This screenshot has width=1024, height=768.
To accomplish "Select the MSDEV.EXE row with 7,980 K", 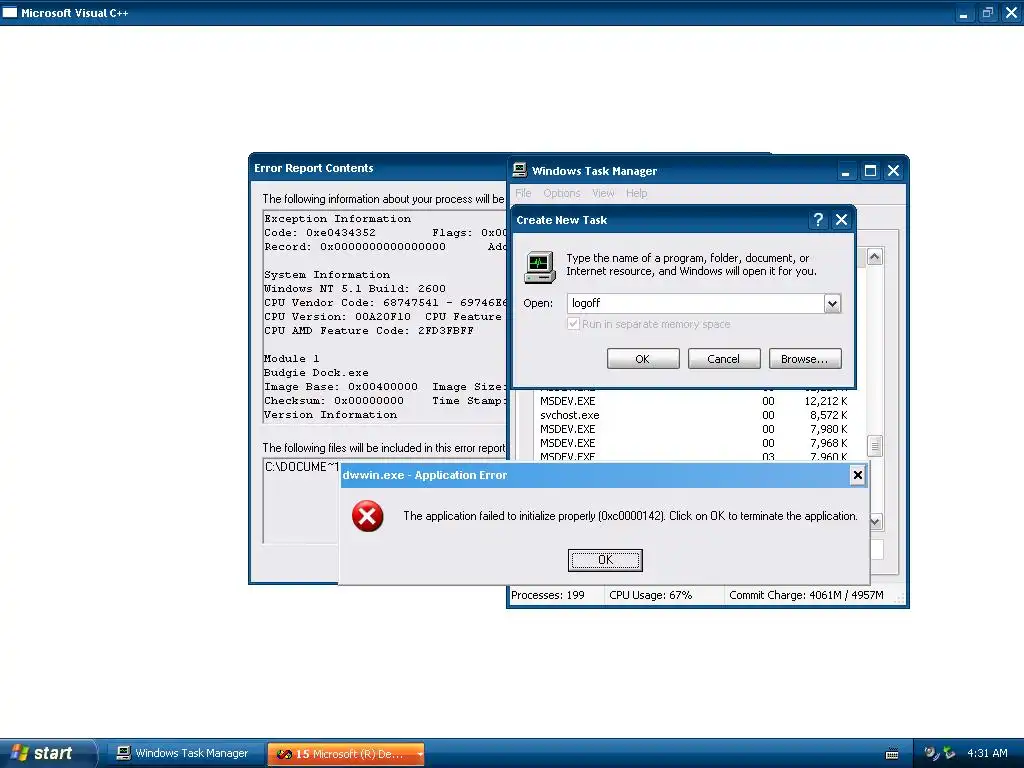I will [x=693, y=429].
